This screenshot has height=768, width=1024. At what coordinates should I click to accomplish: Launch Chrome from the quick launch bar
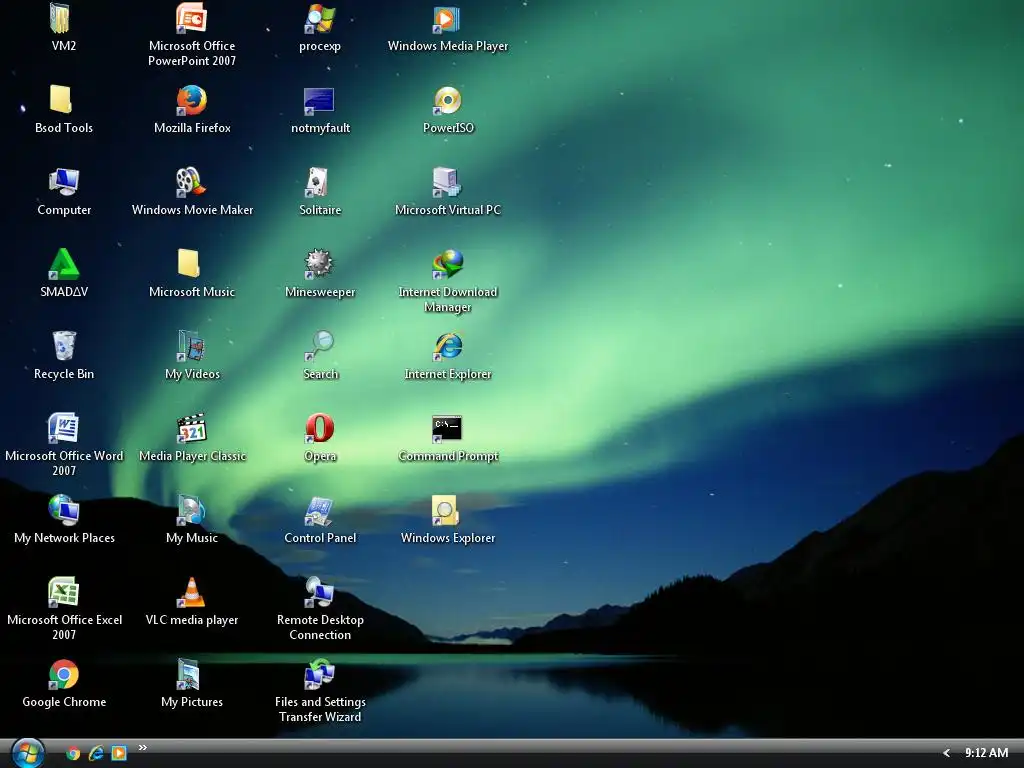(x=73, y=754)
